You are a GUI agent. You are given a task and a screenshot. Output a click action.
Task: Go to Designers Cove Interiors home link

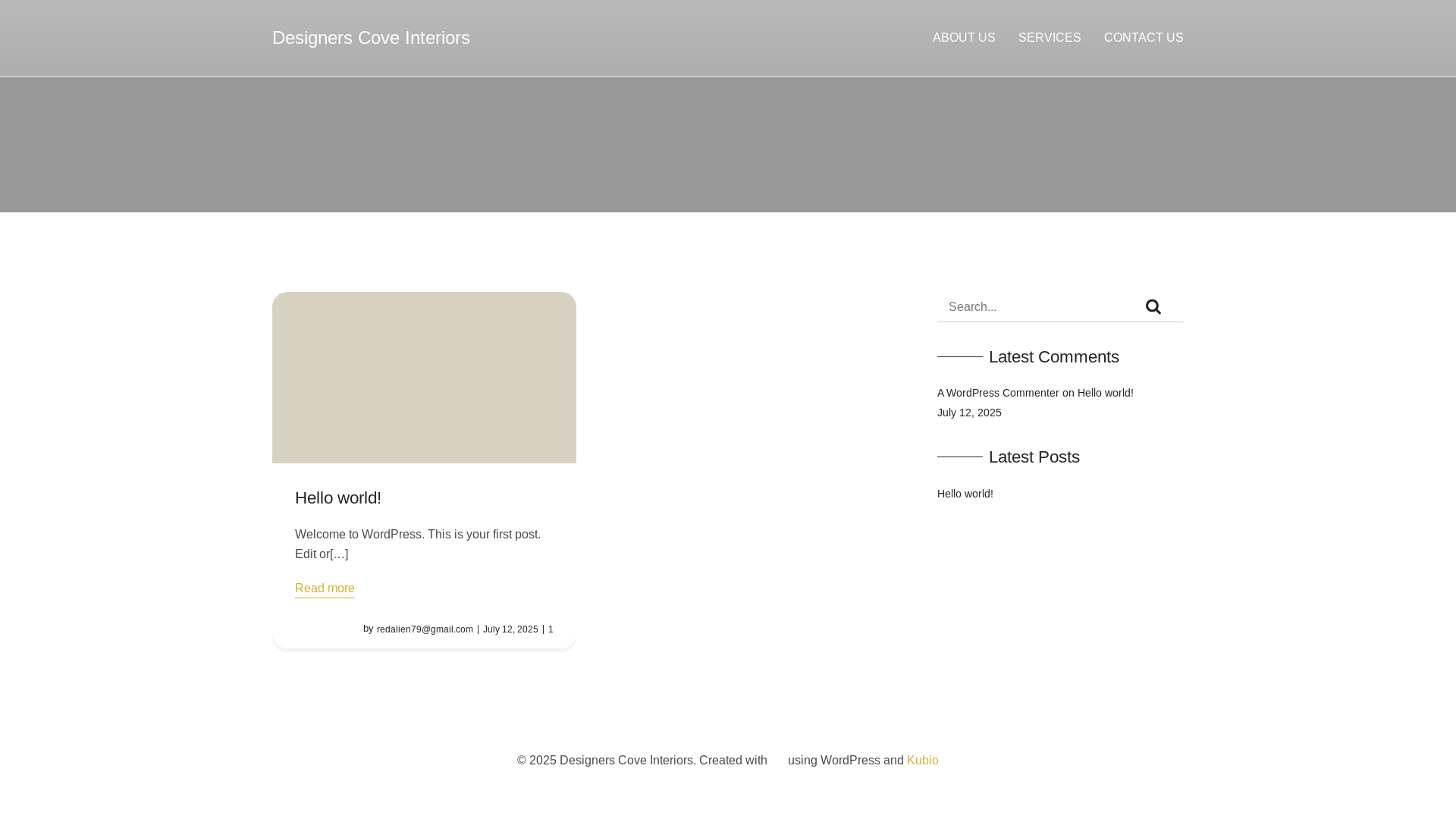(371, 38)
